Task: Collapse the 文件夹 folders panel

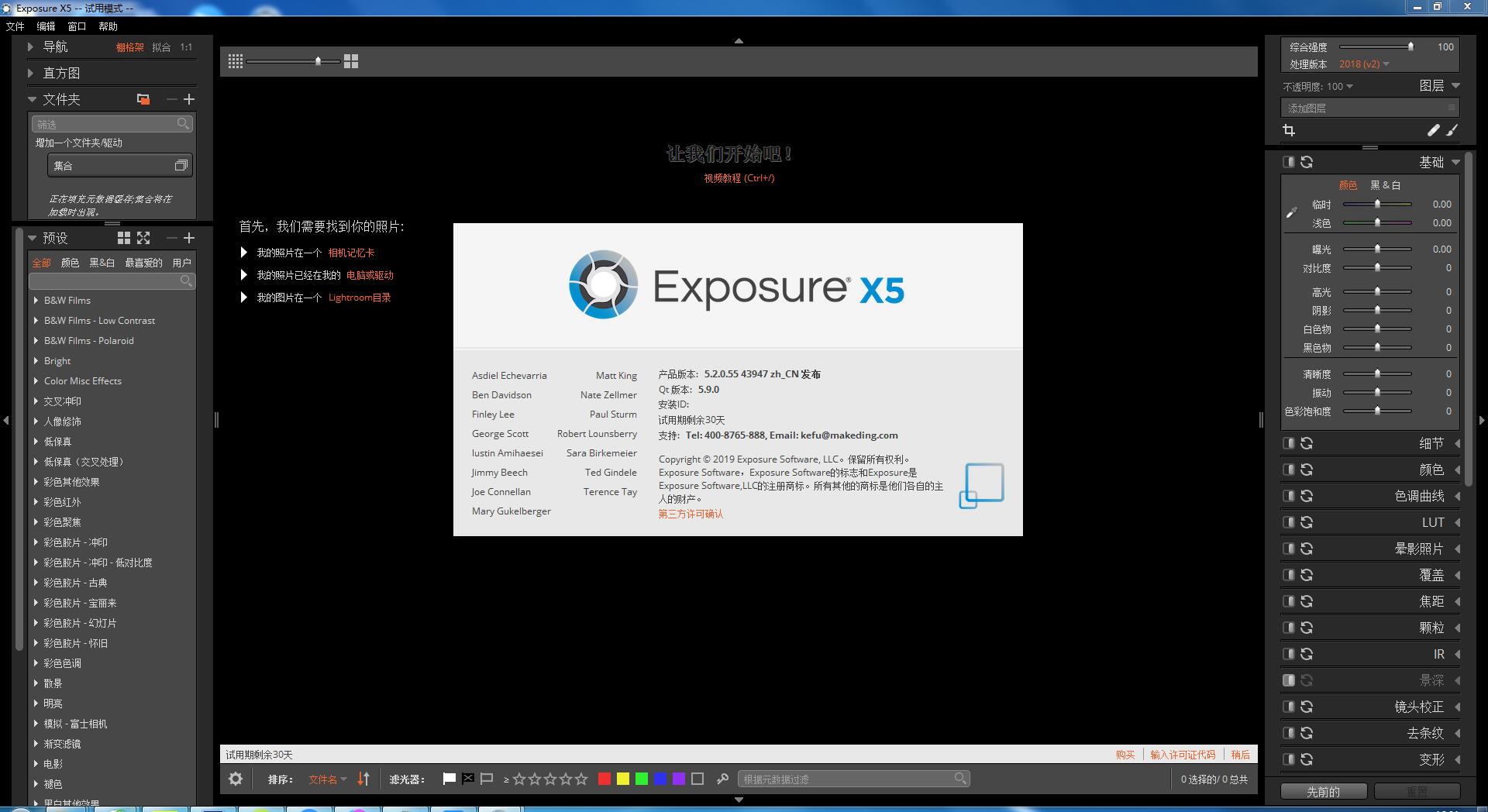Action: coord(32,99)
